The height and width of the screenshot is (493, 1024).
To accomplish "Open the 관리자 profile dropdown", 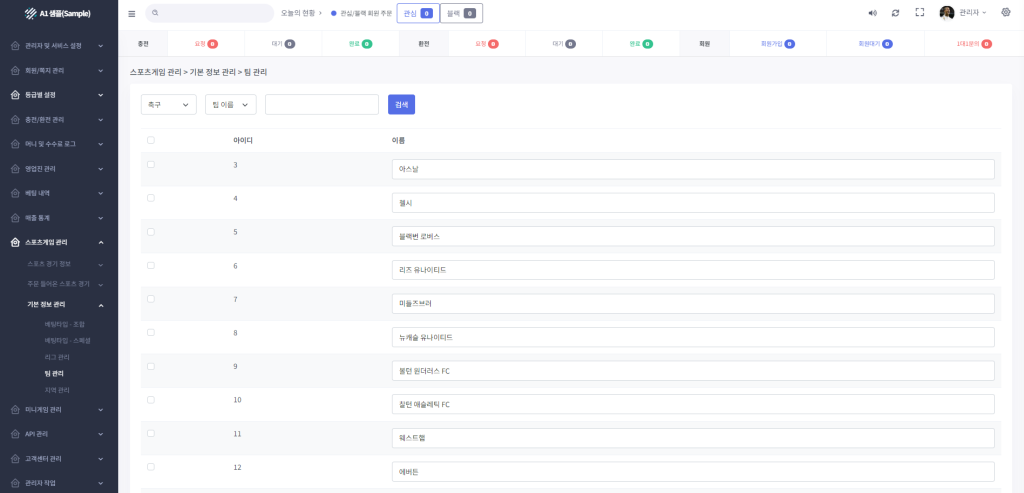I will (963, 13).
